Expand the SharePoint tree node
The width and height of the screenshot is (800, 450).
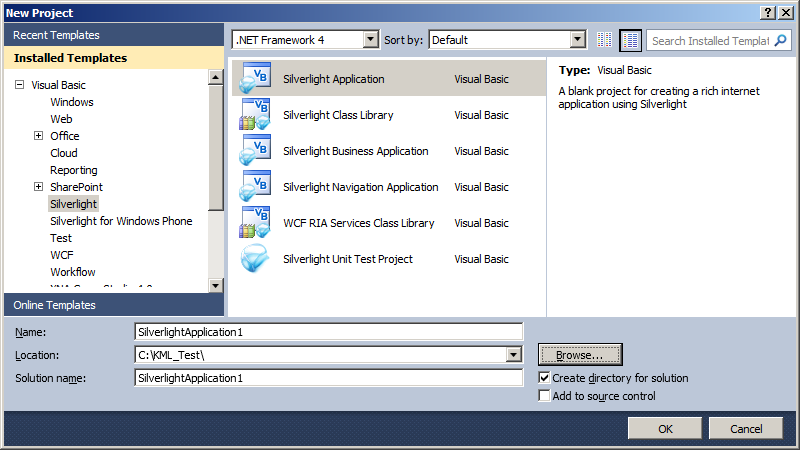click(38, 186)
